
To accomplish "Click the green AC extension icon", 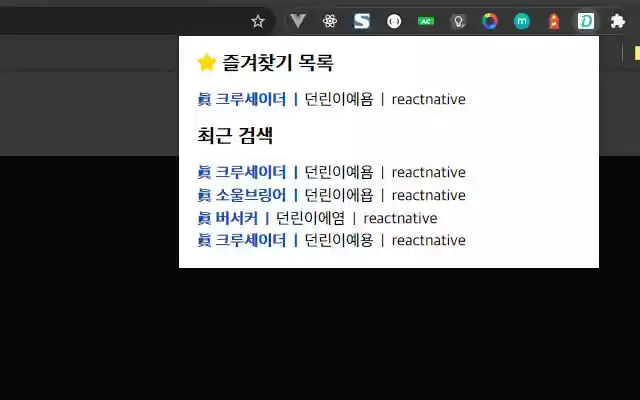I will tap(426, 21).
